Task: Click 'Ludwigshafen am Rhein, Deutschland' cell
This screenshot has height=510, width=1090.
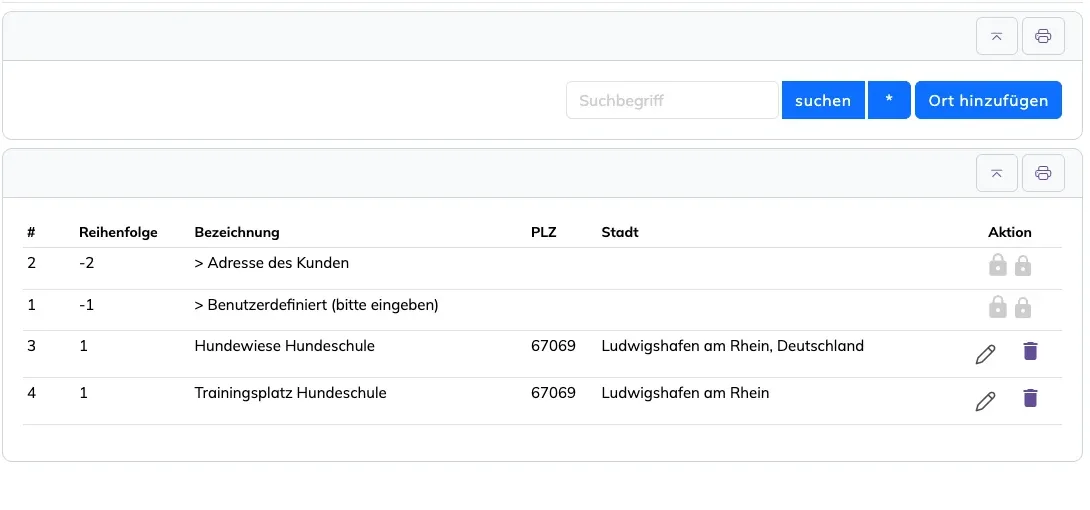Action: pos(733,345)
